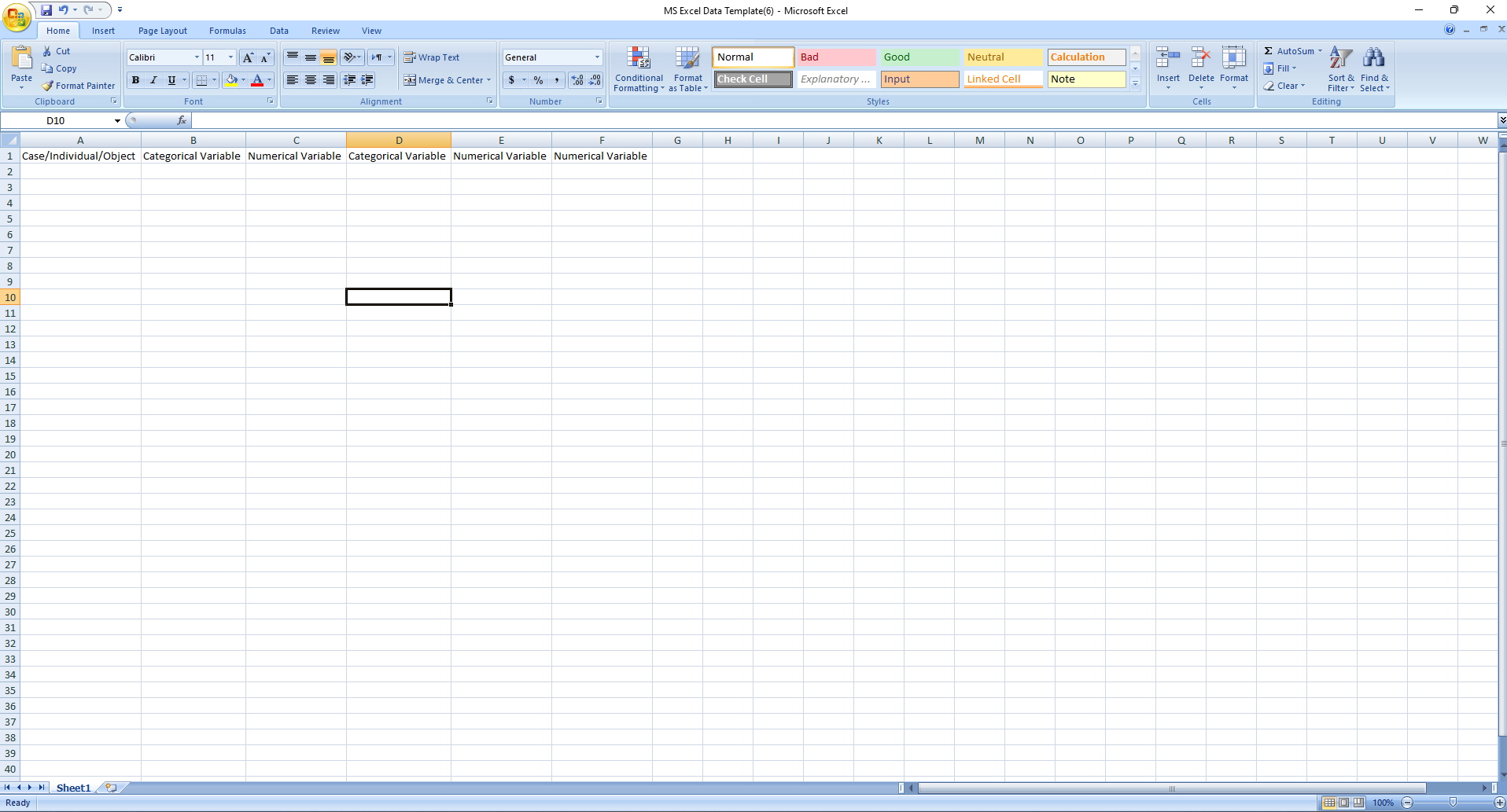
Task: Activate the Format Painter brush
Action: tap(47, 86)
